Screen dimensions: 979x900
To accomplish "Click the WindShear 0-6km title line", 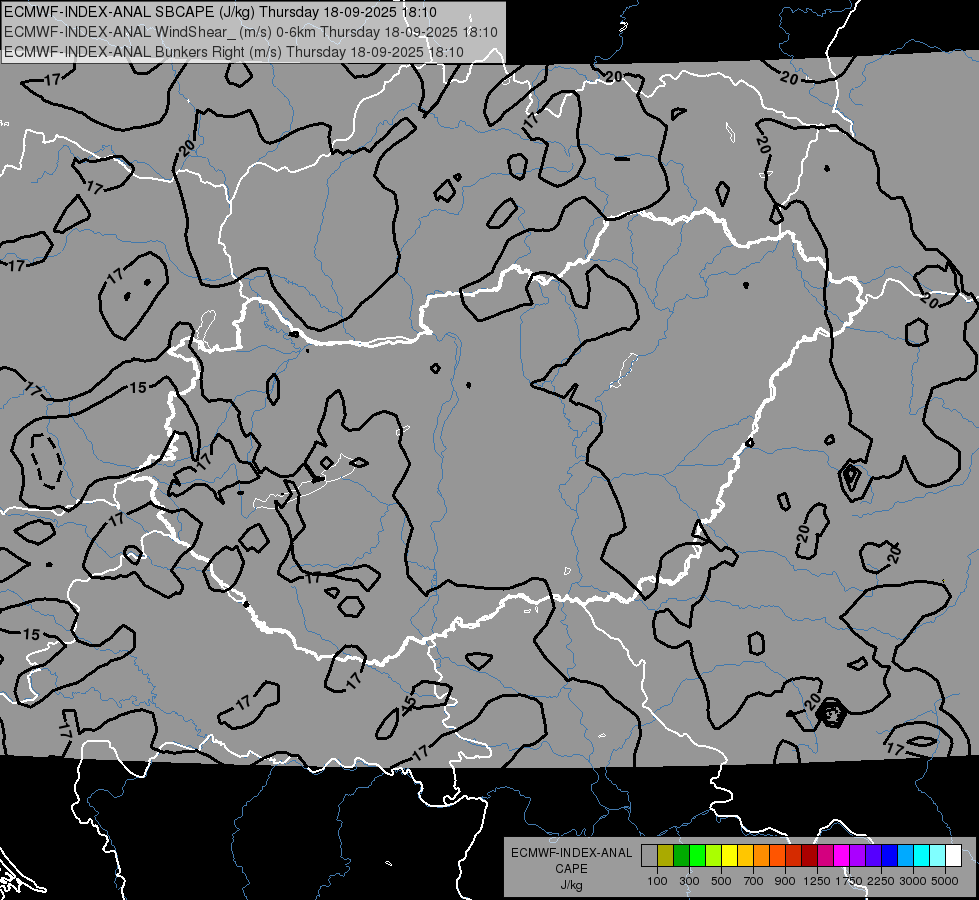I will 251,32.
